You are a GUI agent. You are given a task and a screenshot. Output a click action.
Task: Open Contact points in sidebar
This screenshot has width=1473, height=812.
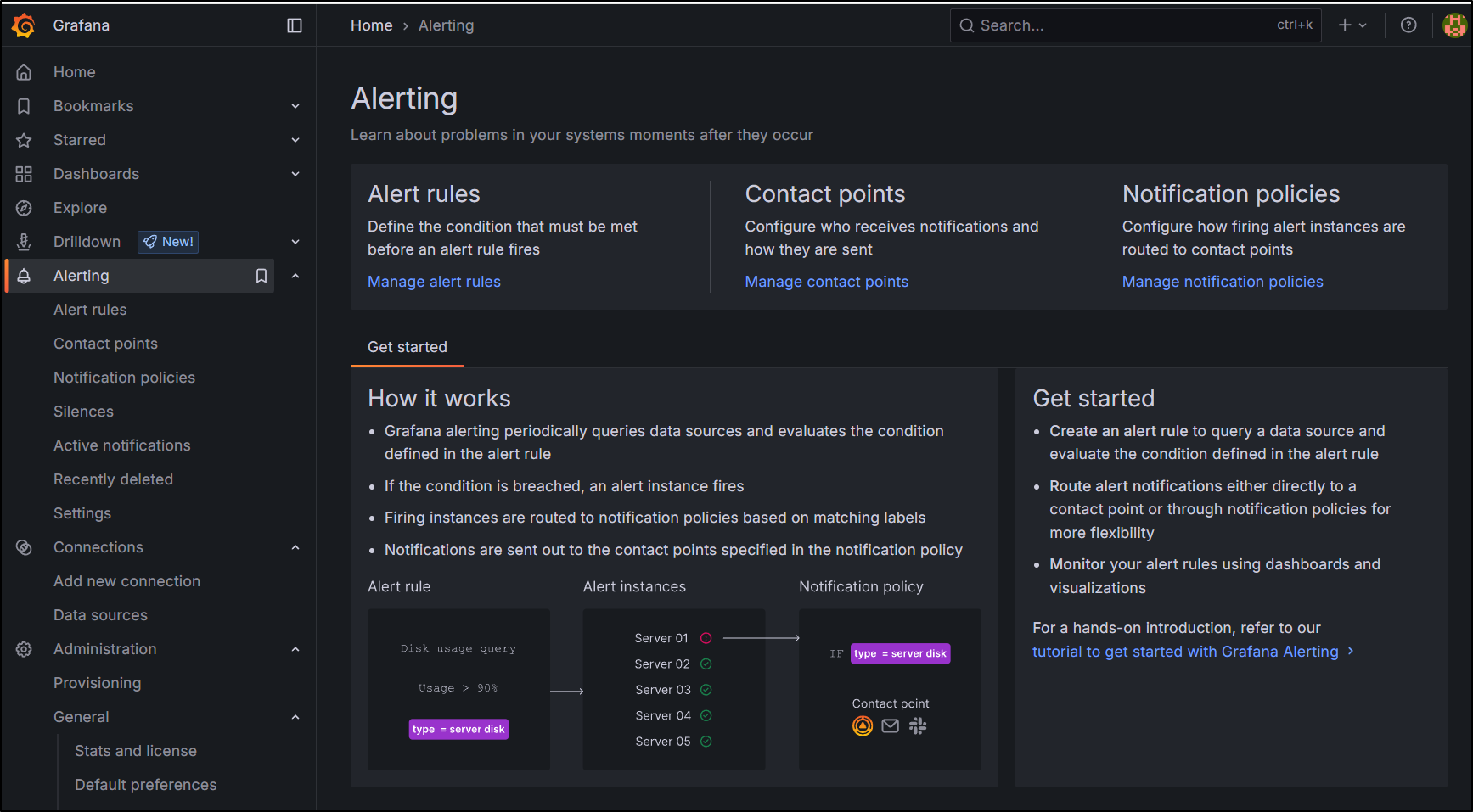pyautogui.click(x=105, y=344)
